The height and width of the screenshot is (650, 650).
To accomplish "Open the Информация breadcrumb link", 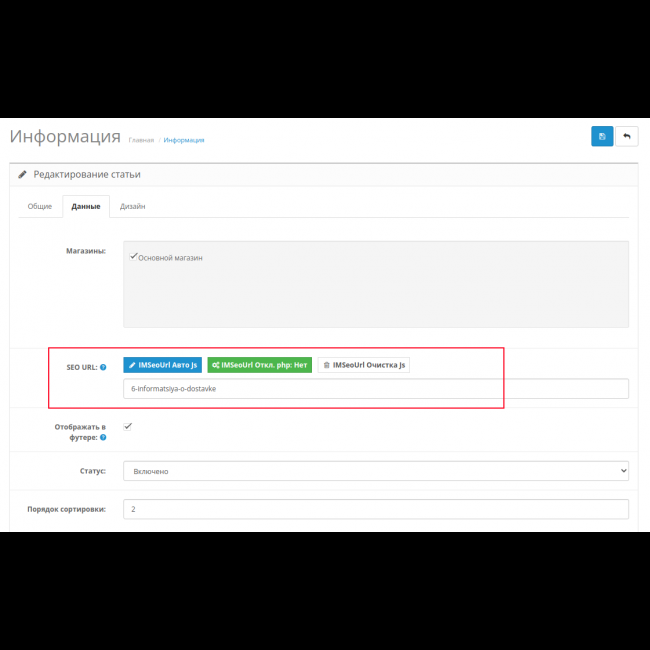I will (x=184, y=140).
